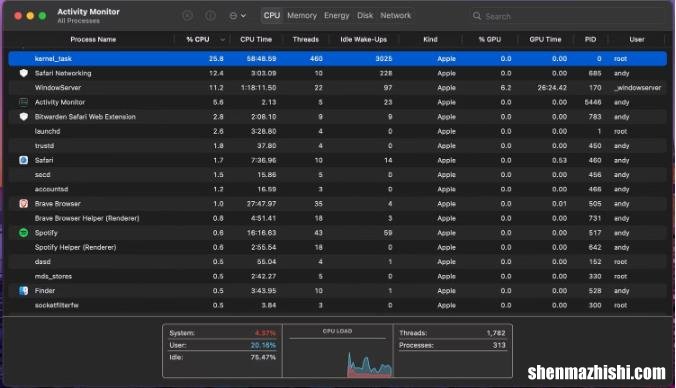This screenshot has height=388, width=676.
Task: Click the Finder face icon
Action: (x=24, y=291)
